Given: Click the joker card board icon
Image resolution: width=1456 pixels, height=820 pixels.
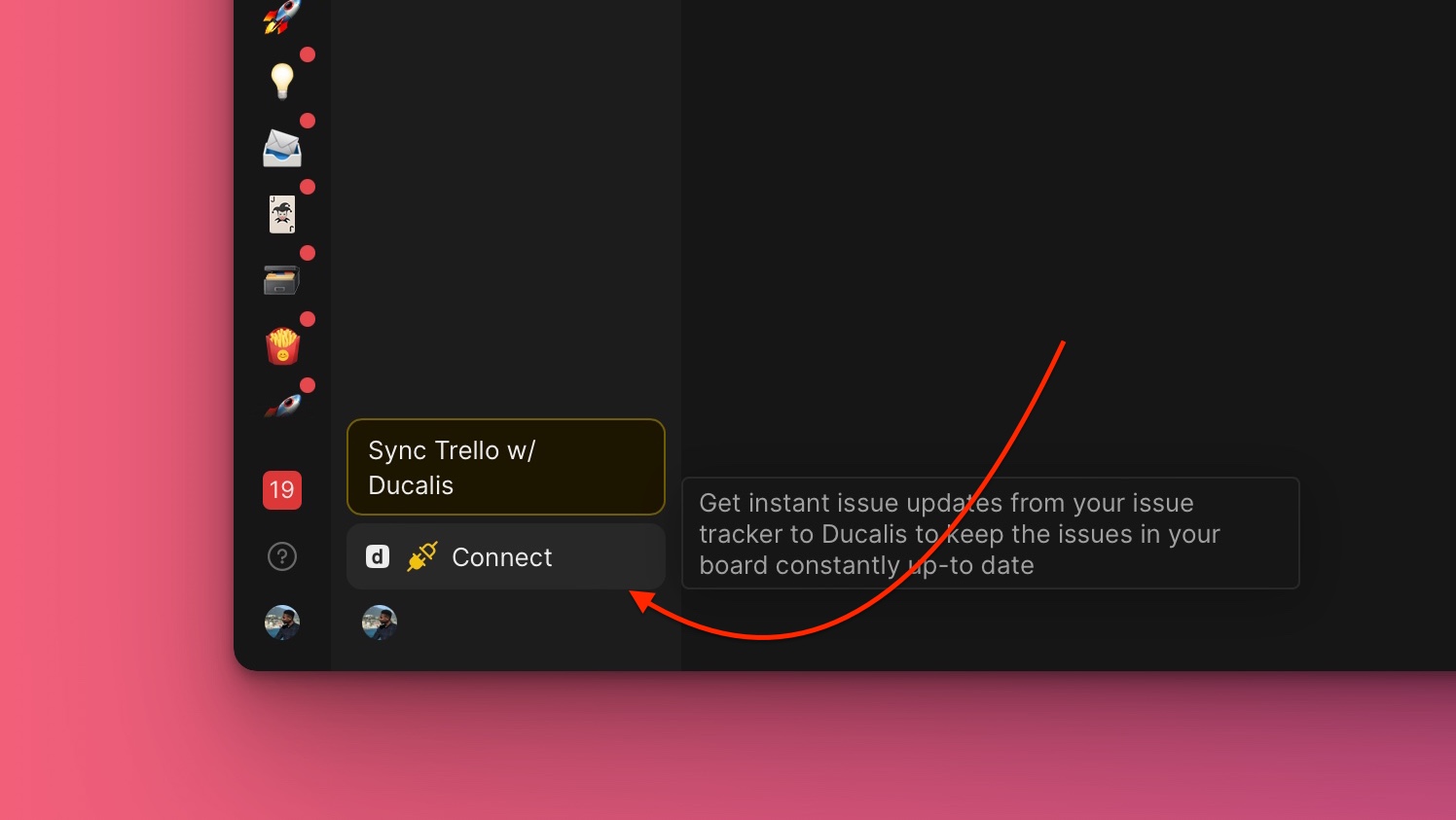Looking at the screenshot, I should click(x=281, y=214).
